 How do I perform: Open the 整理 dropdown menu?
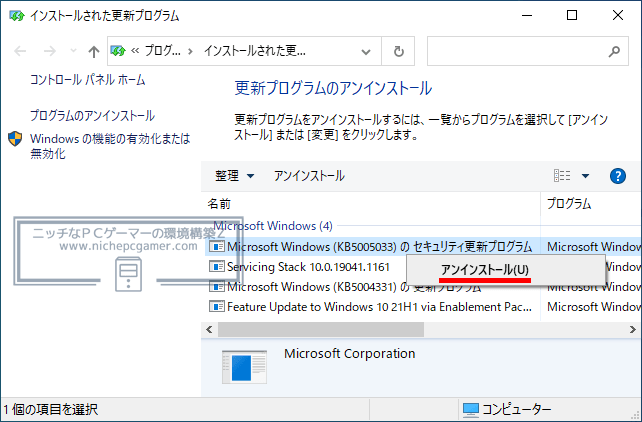coord(235,176)
